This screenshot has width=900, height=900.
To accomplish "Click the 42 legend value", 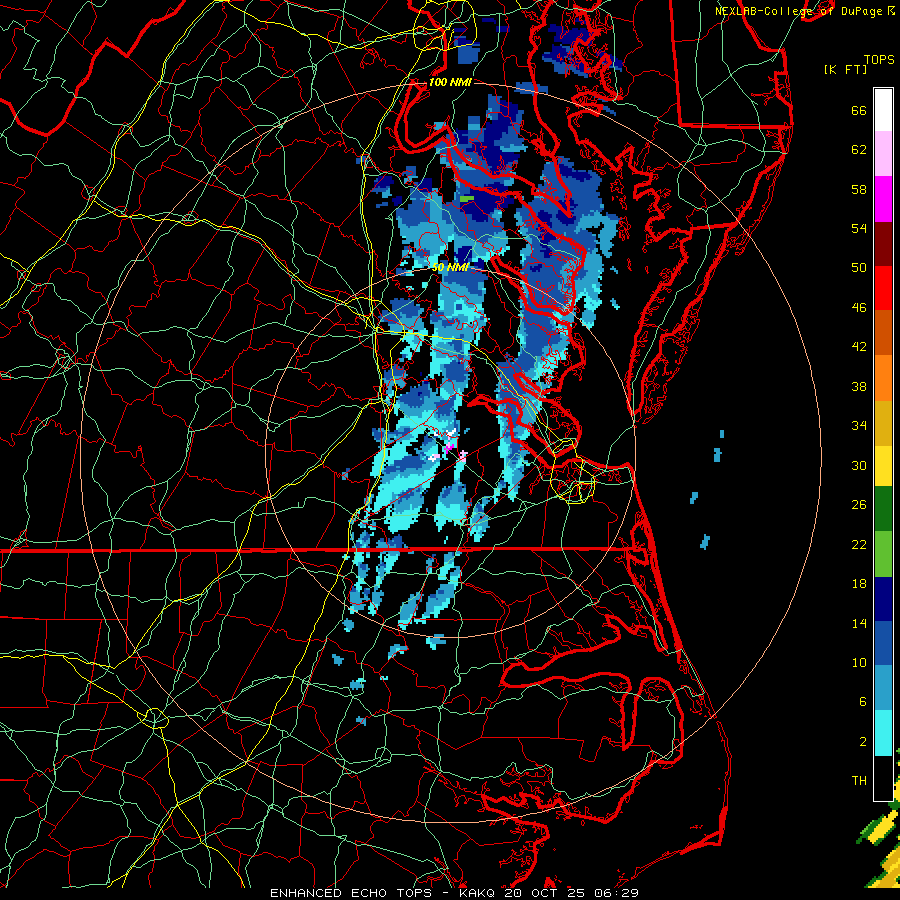I will (859, 346).
